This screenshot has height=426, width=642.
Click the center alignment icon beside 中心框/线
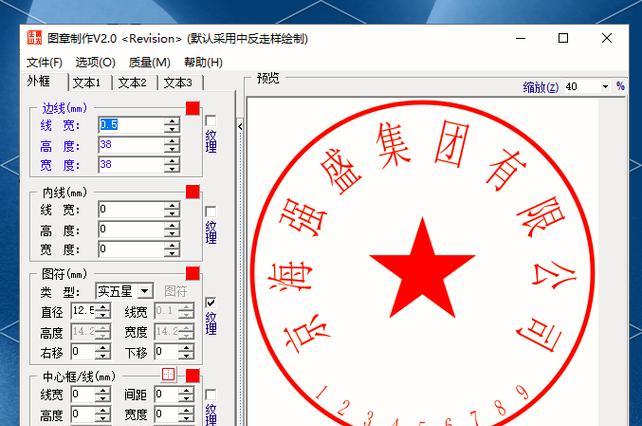pyautogui.click(x=168, y=374)
